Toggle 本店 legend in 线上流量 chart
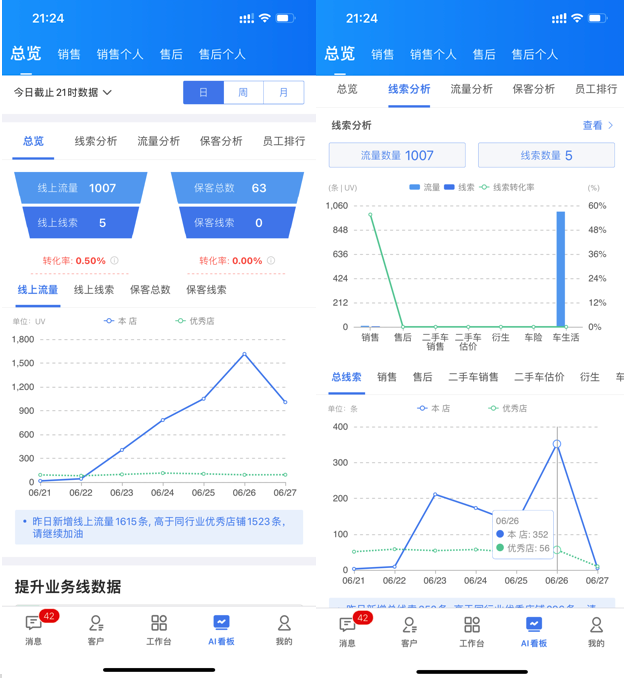The image size is (624, 678). 120,321
